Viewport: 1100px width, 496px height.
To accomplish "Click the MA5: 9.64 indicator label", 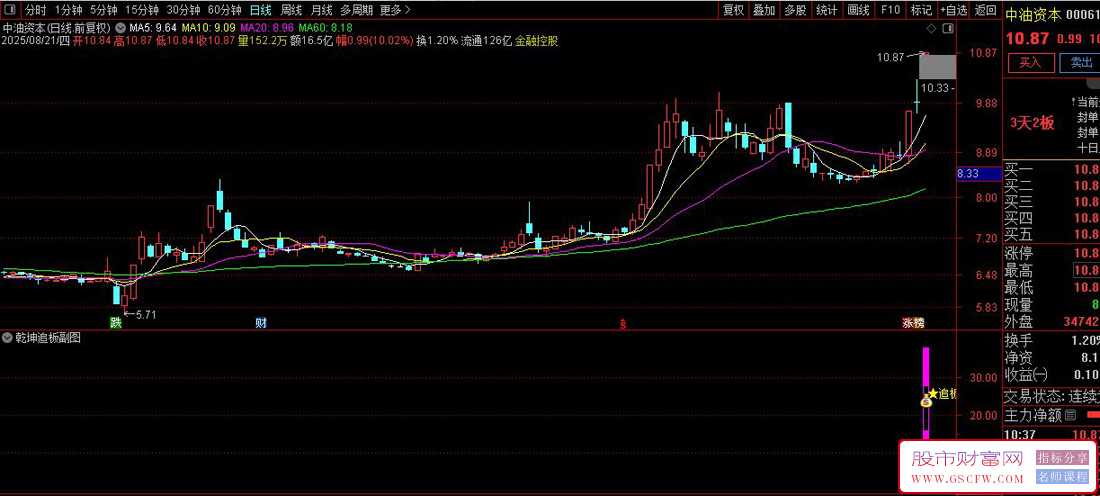I will pos(153,27).
